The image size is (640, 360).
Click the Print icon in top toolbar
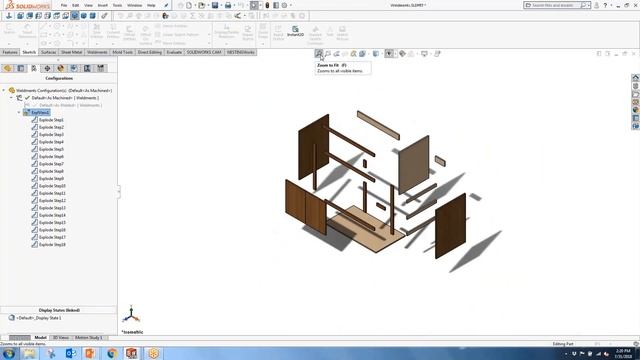228,5
